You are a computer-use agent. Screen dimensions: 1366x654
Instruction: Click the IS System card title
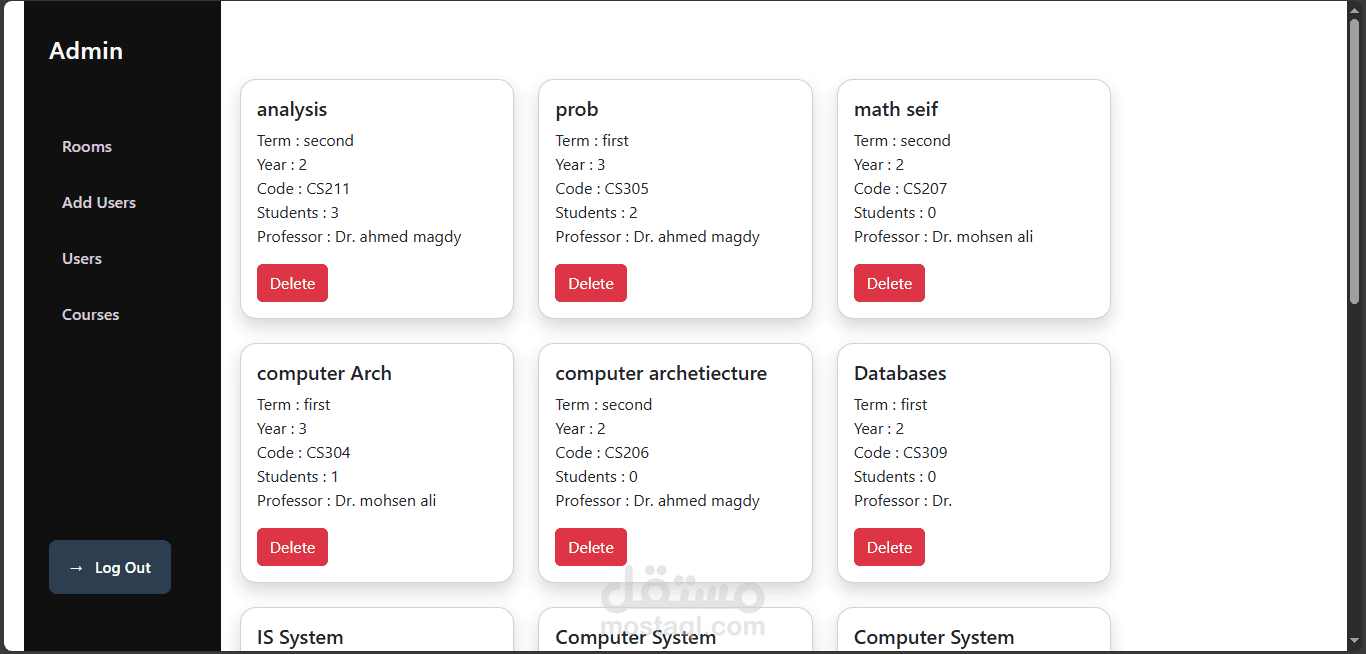tap(300, 638)
